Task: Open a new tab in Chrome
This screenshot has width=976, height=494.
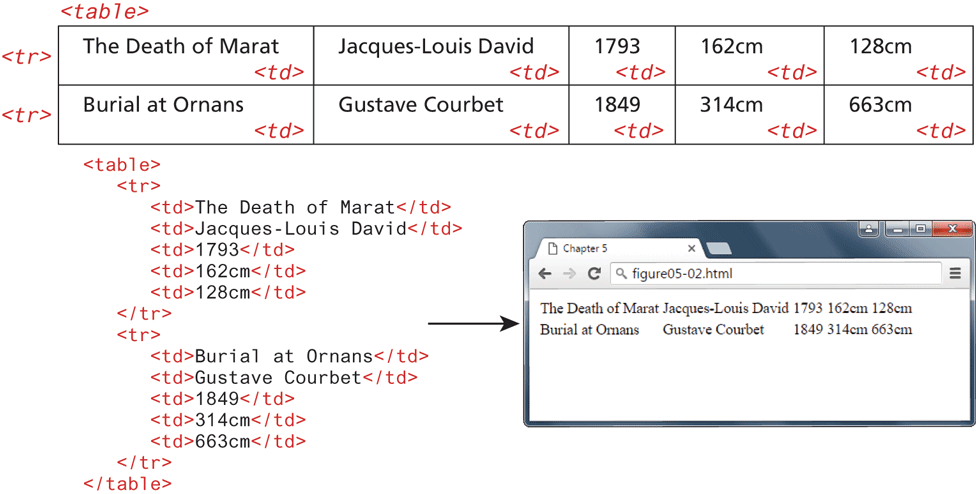Action: pyautogui.click(x=719, y=249)
